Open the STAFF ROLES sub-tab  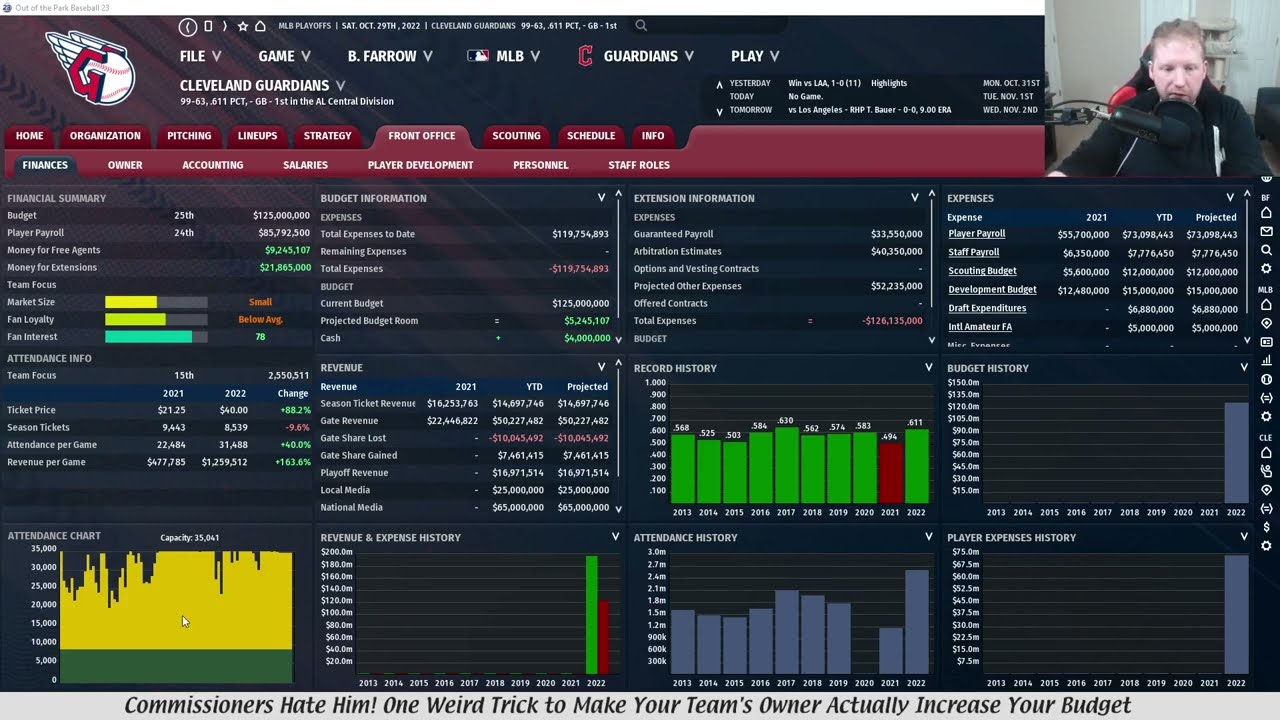pyautogui.click(x=639, y=165)
